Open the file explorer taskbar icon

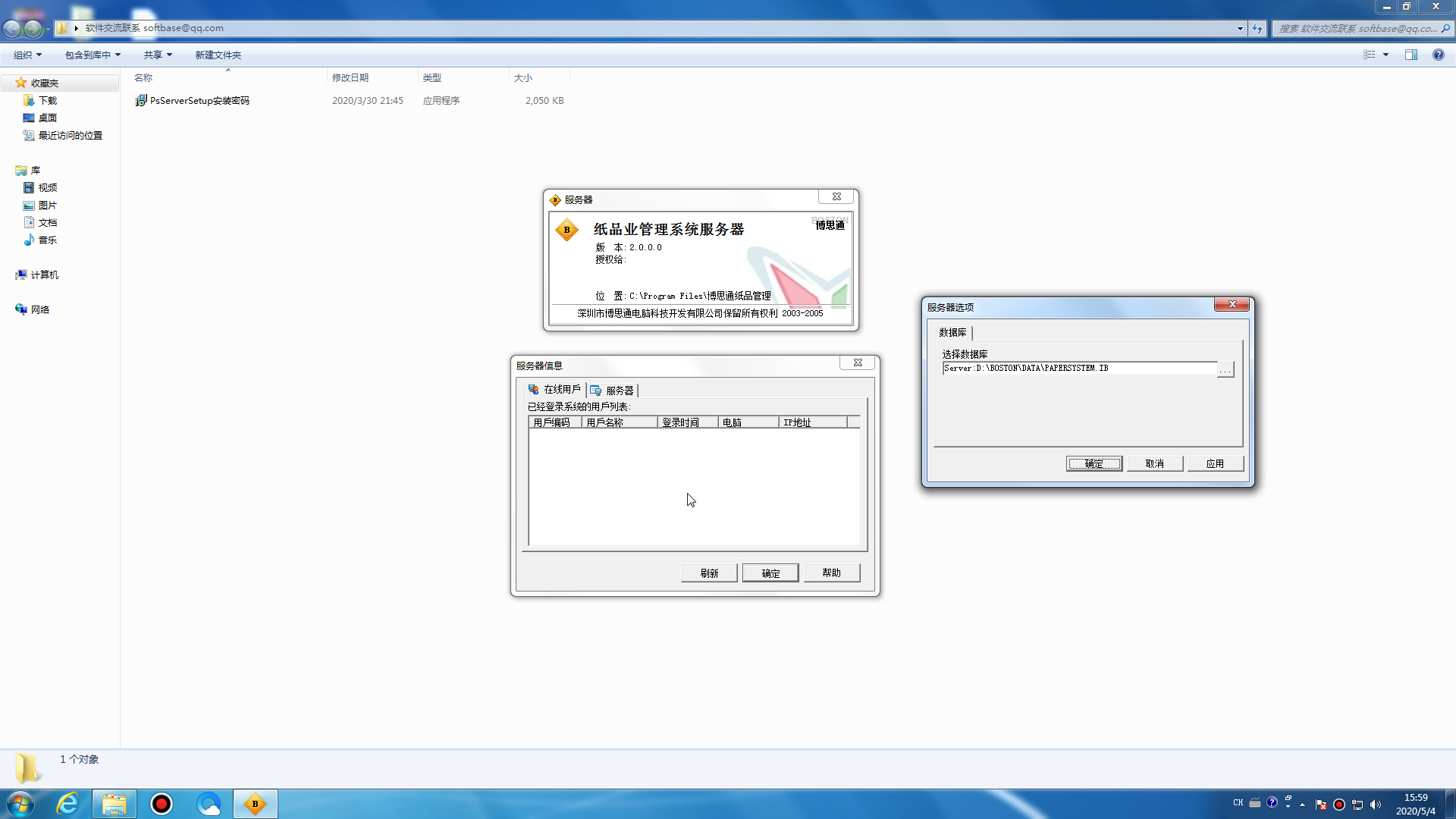(x=115, y=804)
